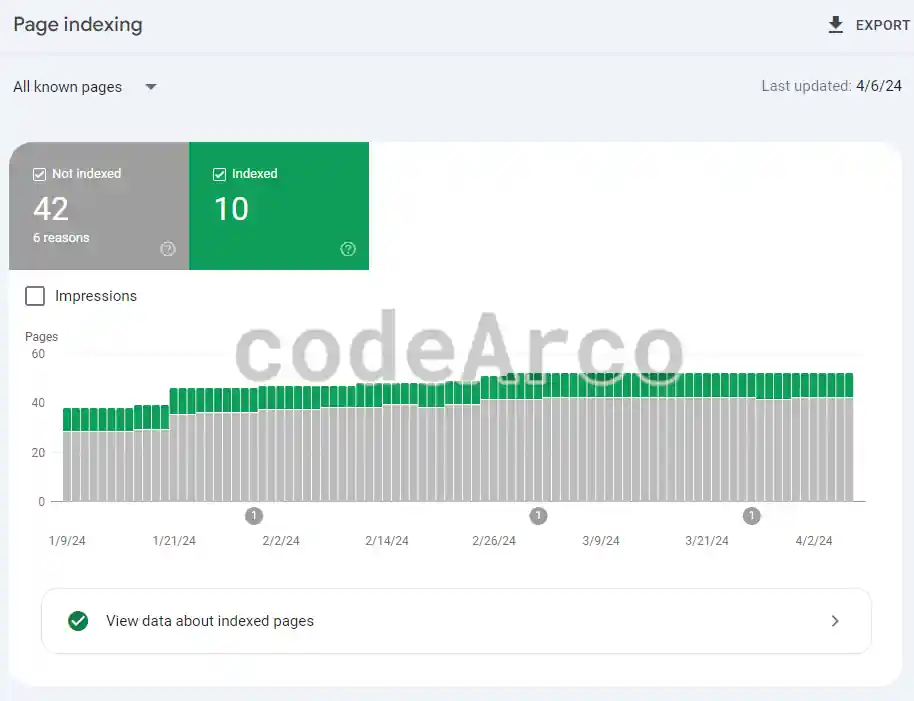The image size is (914, 701).
Task: Click the EXPORT button label
Action: [883, 26]
